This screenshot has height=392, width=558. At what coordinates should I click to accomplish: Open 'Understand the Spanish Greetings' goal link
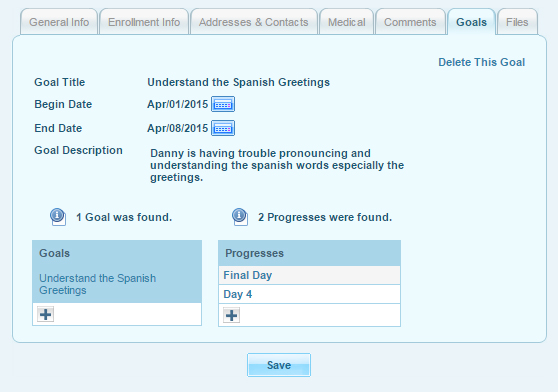pyautogui.click(x=98, y=284)
